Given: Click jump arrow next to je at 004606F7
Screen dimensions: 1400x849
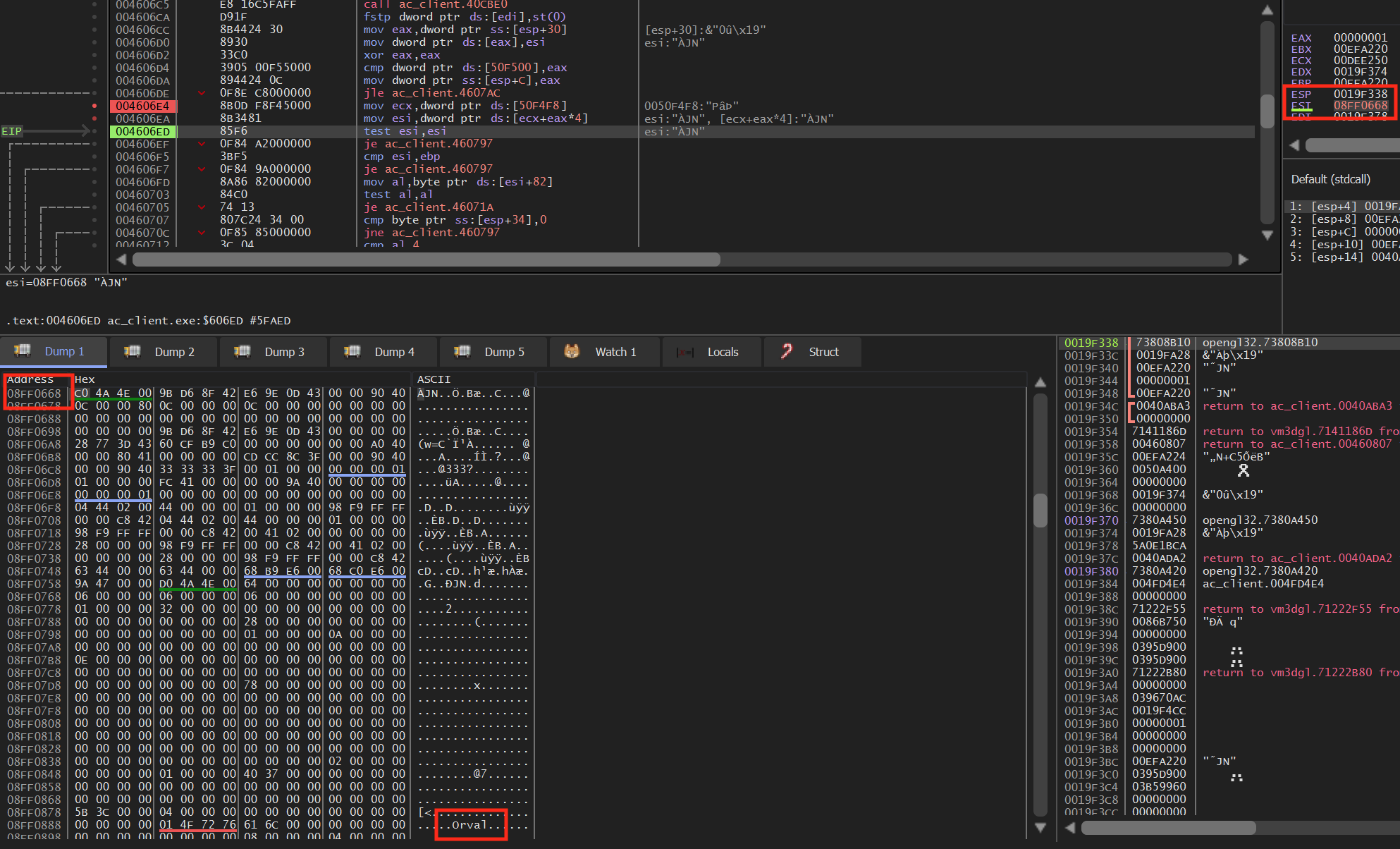Looking at the screenshot, I should [x=202, y=169].
